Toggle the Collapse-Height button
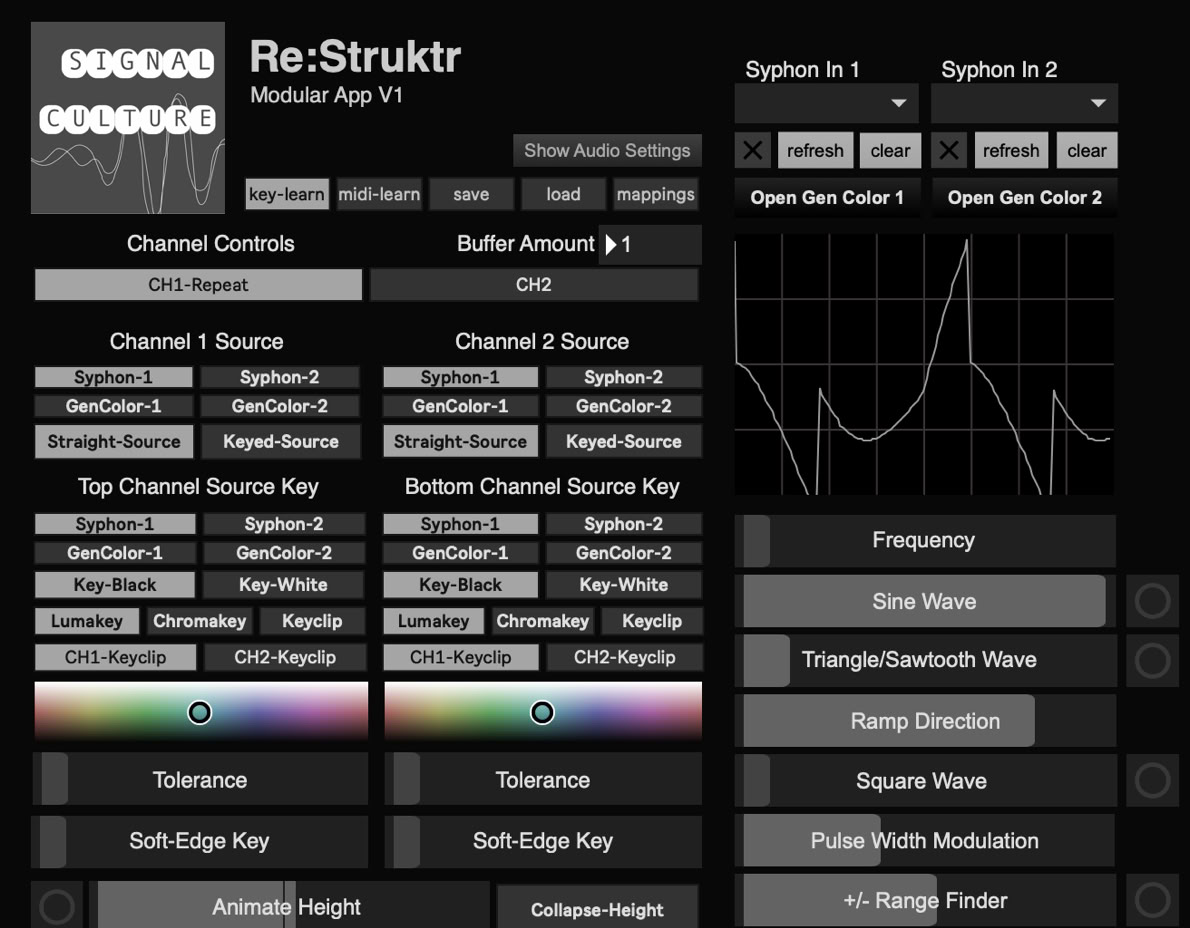The height and width of the screenshot is (928, 1190). 597,909
